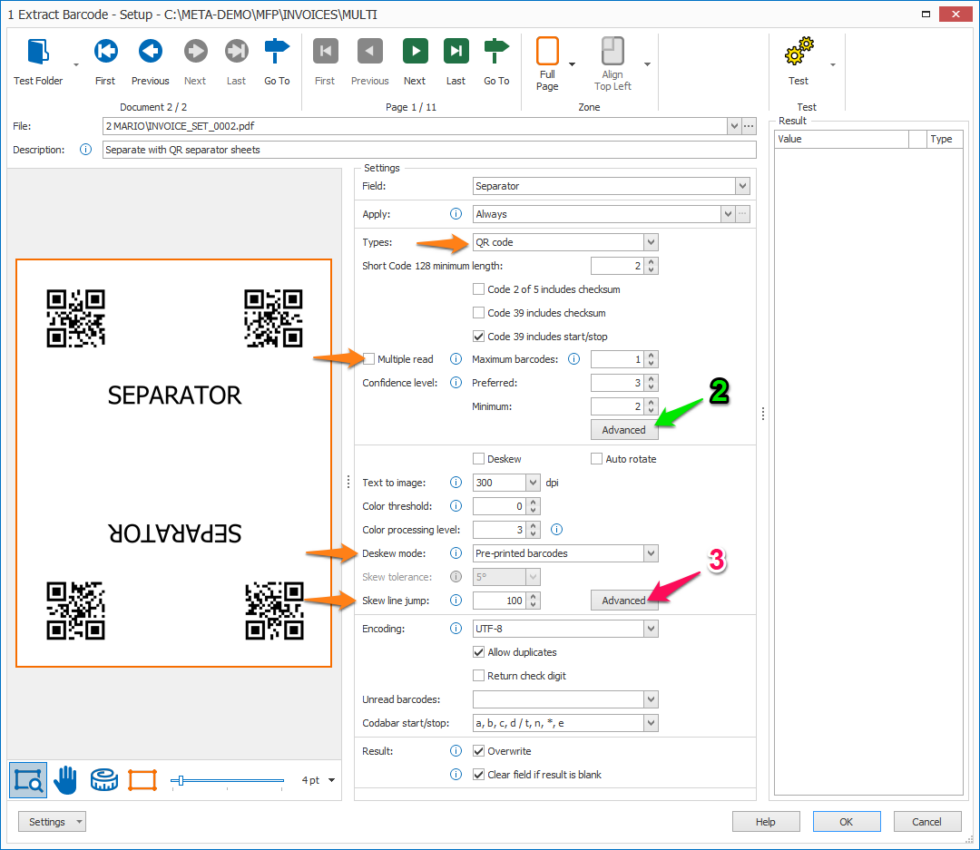This screenshot has height=850, width=980.
Task: Enable the Multiple read checkbox
Action: pyautogui.click(x=372, y=359)
